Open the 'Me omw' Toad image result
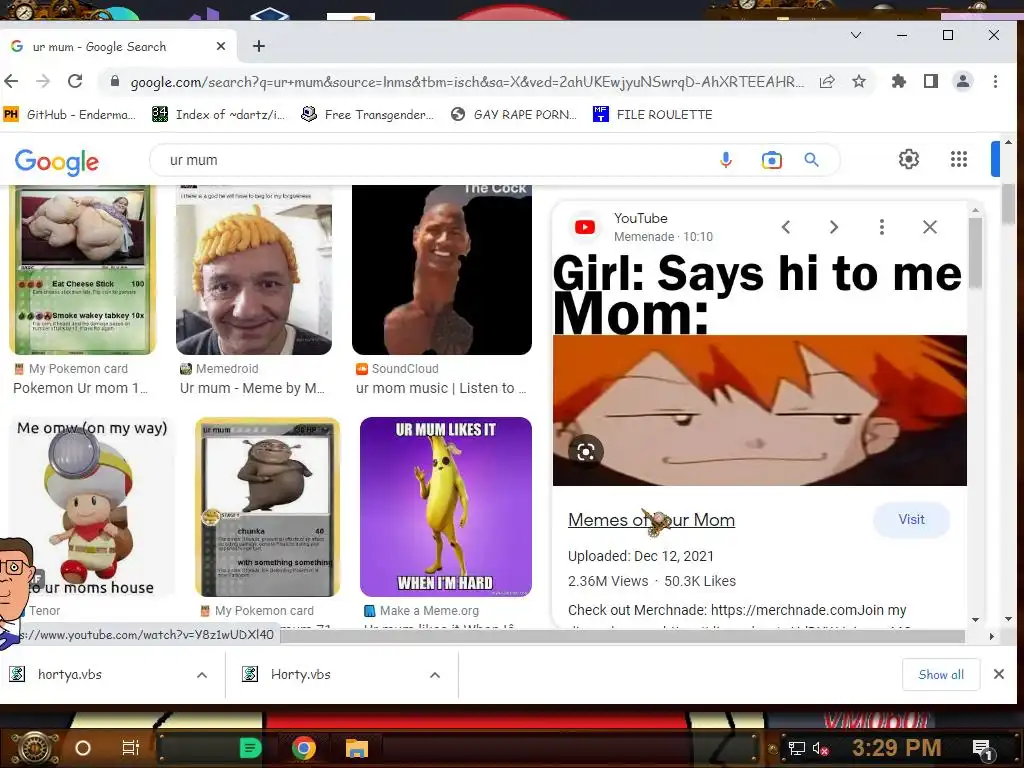The height and width of the screenshot is (768, 1024). (x=92, y=507)
